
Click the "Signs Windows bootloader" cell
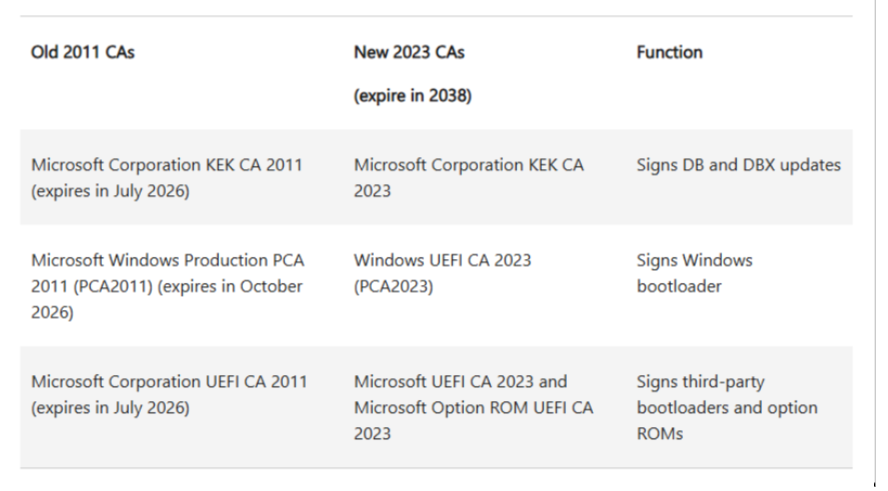point(694,273)
